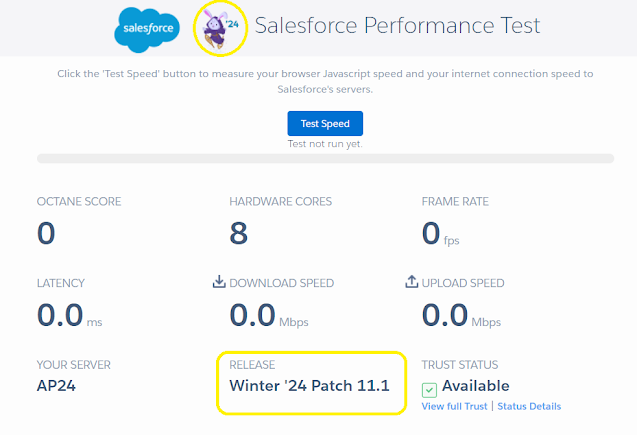Screen dimensions: 637x435
Task: Click the green checkmark trust status icon
Action: (429, 390)
